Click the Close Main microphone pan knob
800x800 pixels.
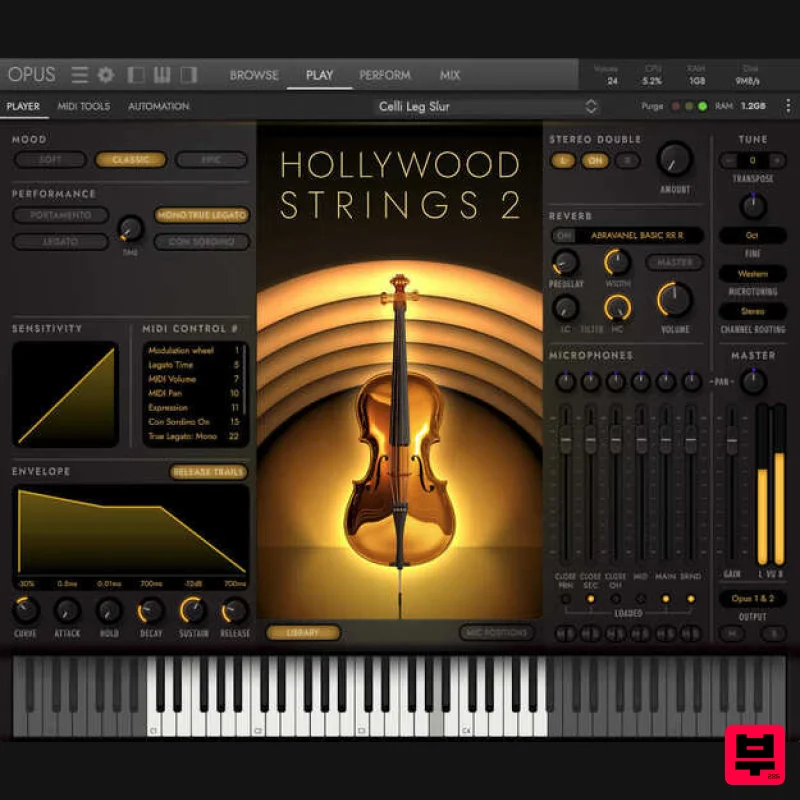click(x=565, y=382)
